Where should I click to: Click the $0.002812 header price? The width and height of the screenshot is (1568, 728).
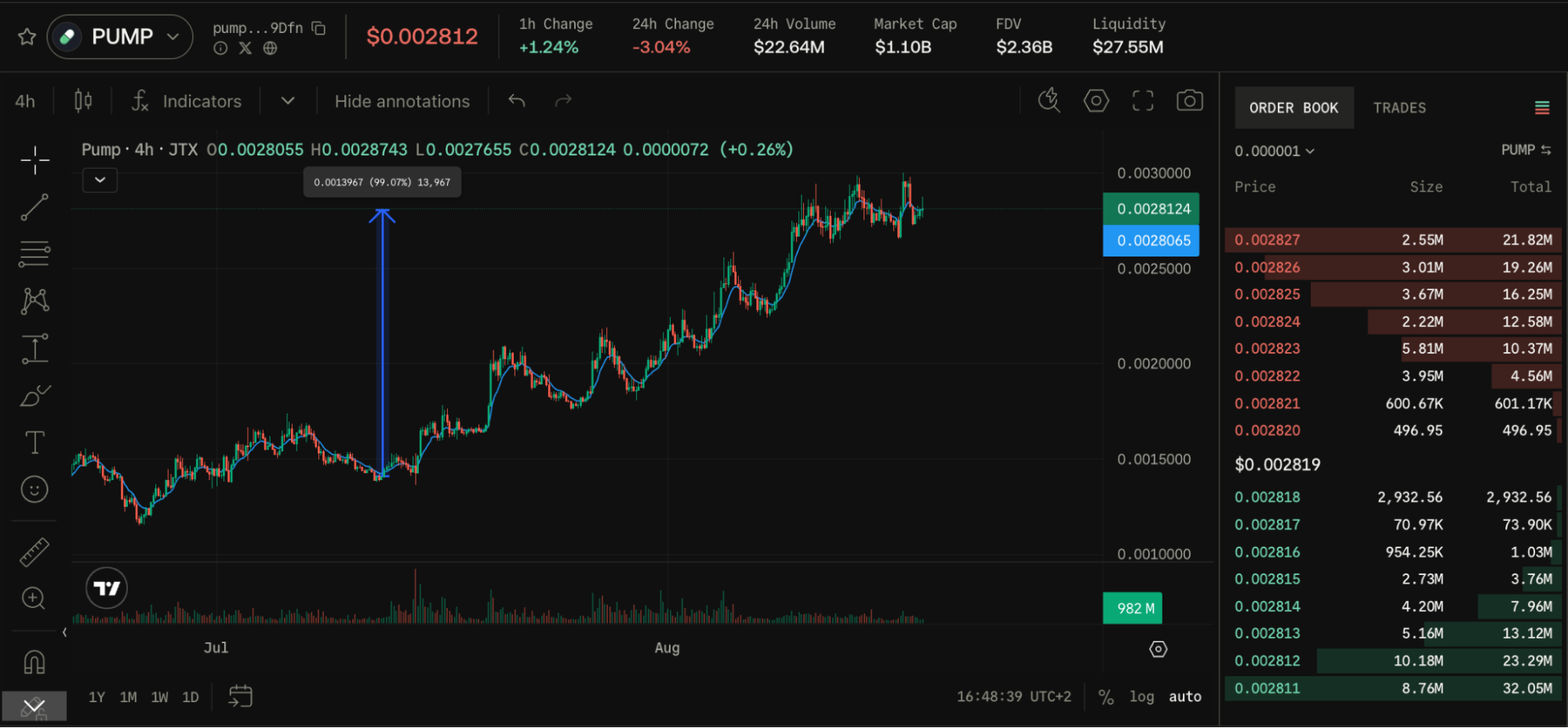tap(422, 36)
